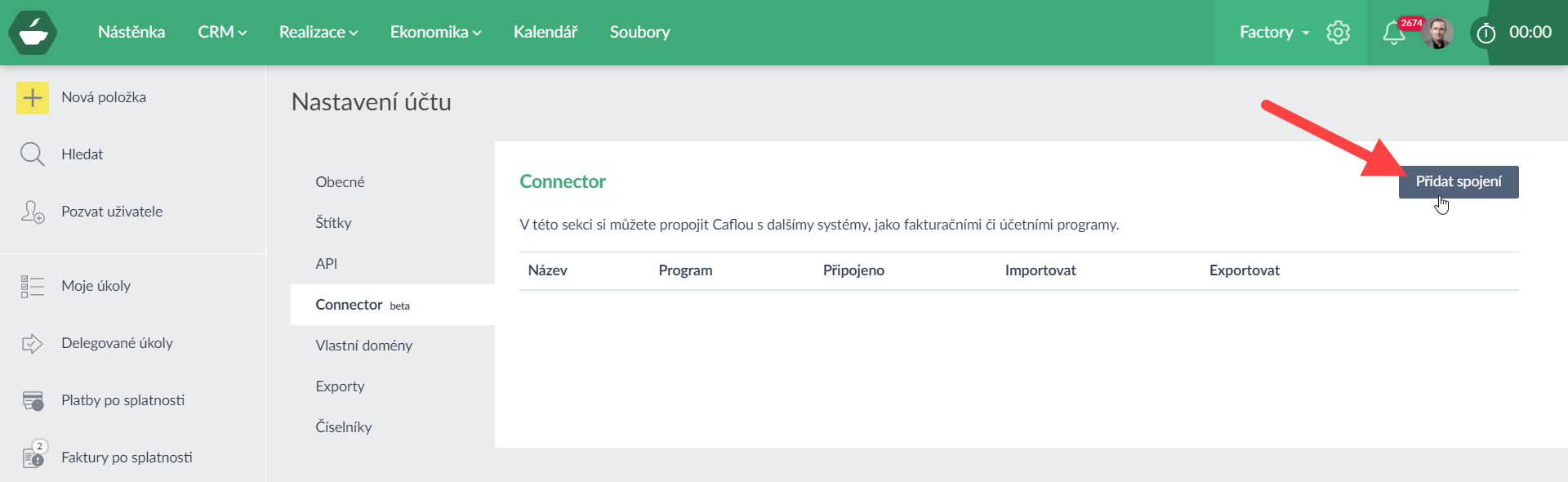Click the Faktury po splatnosti icon
The width and height of the screenshot is (1568, 482).
(x=33, y=457)
